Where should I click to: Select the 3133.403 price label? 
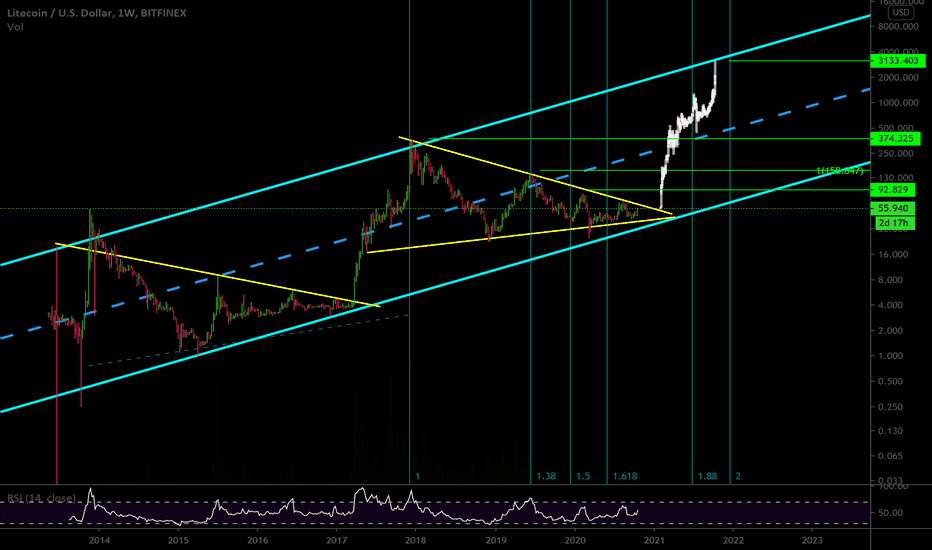click(898, 61)
